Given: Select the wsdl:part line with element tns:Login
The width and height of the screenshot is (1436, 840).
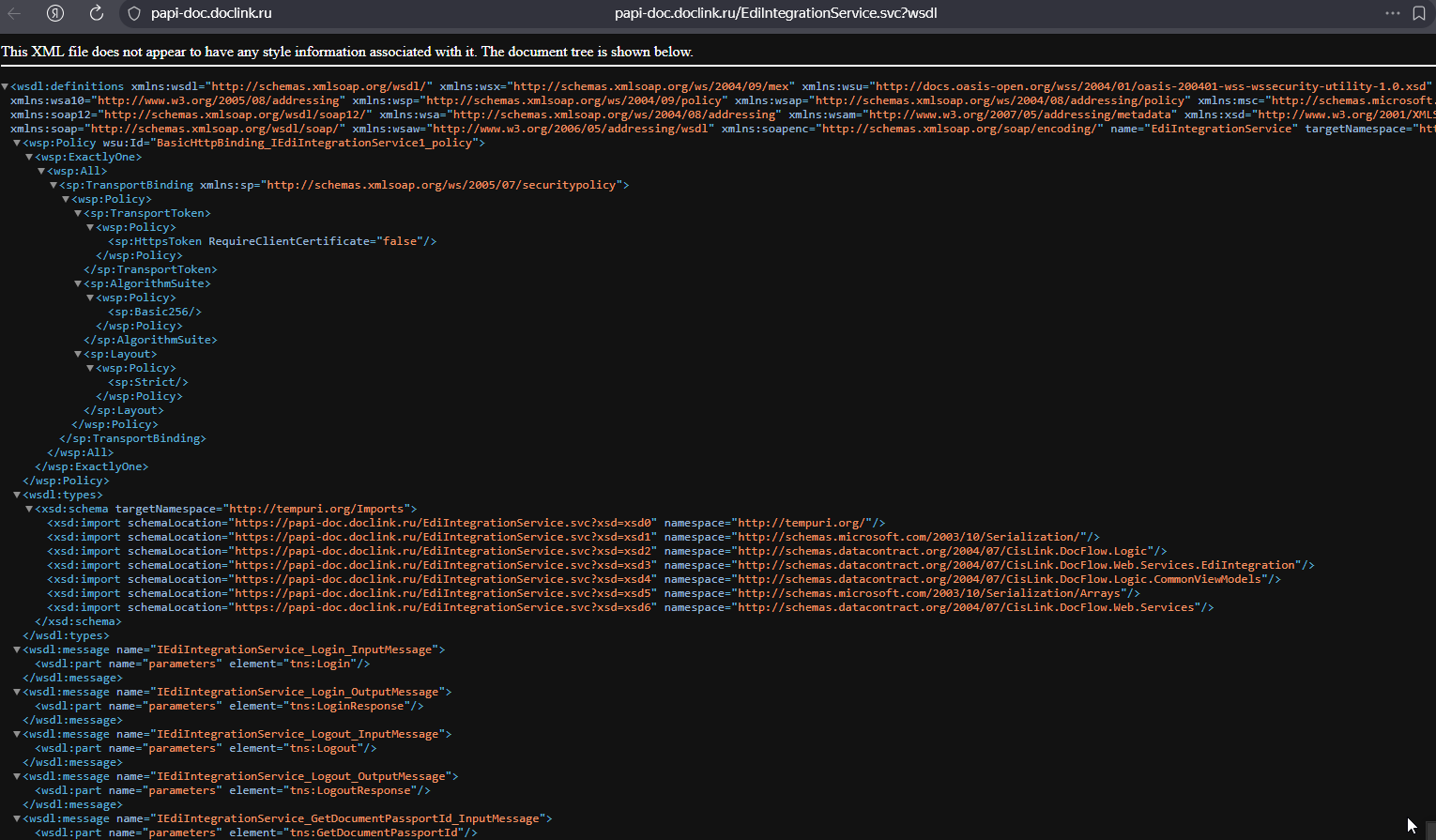Looking at the screenshot, I should [x=203, y=664].
